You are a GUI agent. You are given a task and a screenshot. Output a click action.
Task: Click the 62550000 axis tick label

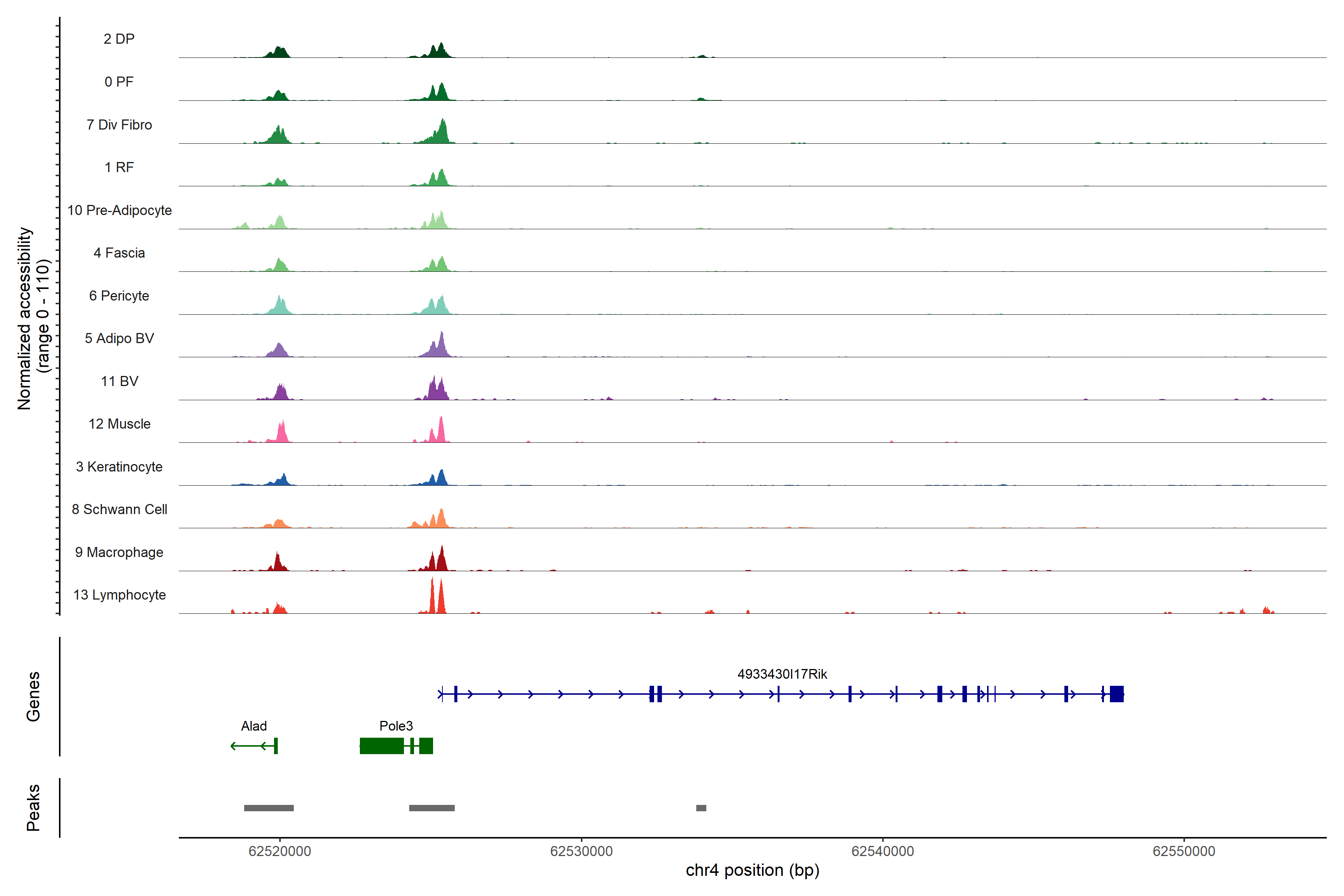1183,852
